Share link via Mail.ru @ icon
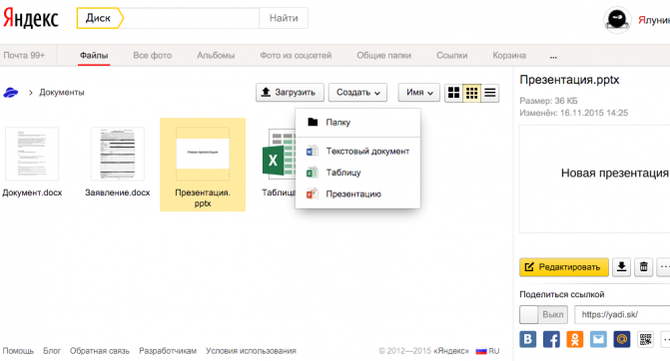 [622, 340]
